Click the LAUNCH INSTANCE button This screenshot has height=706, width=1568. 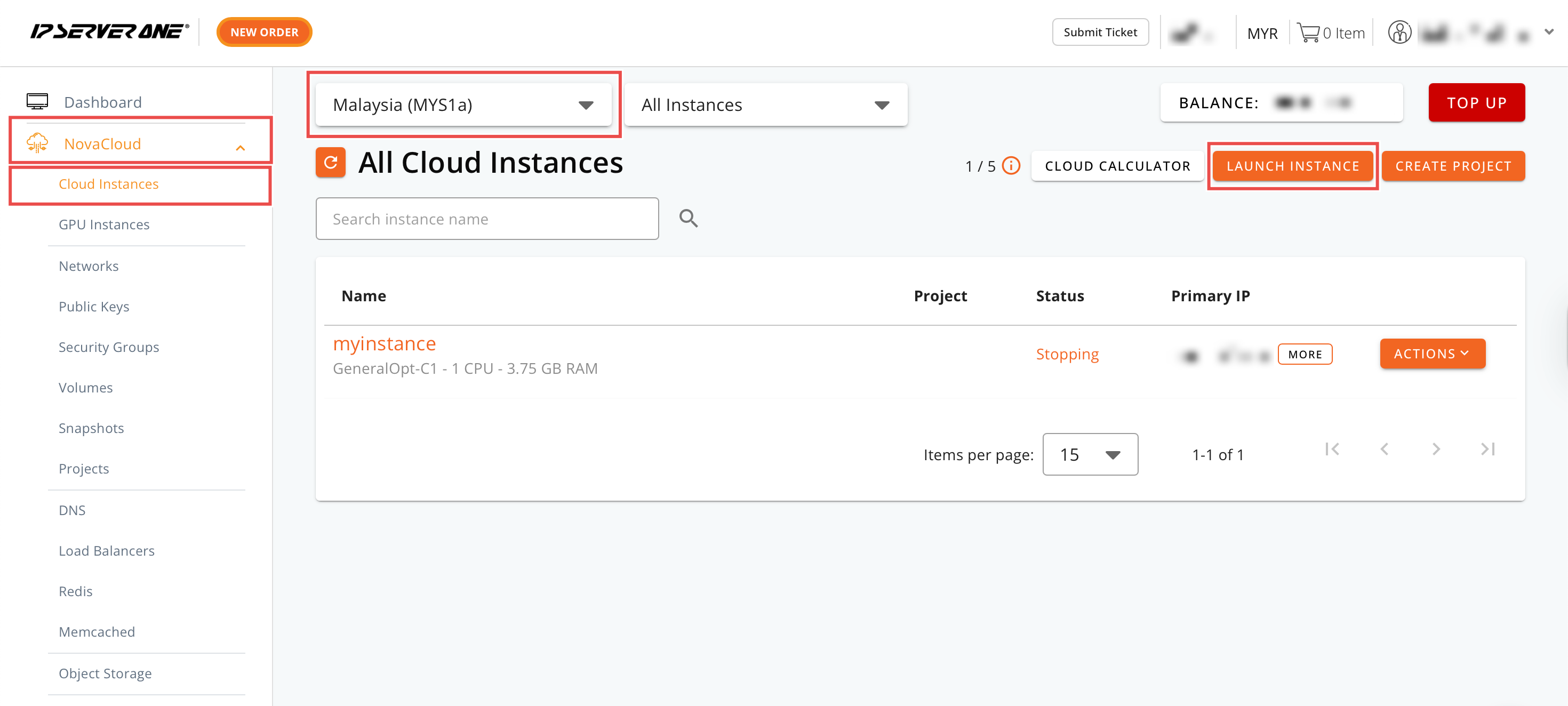tap(1293, 165)
